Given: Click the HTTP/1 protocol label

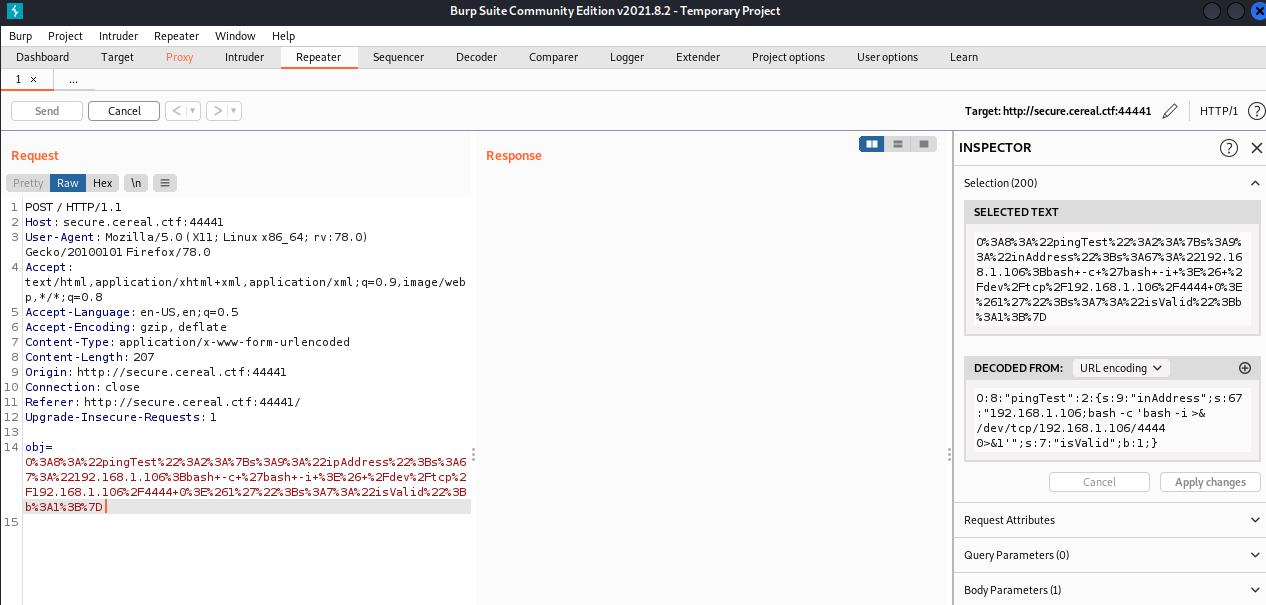Looking at the screenshot, I should point(1219,111).
